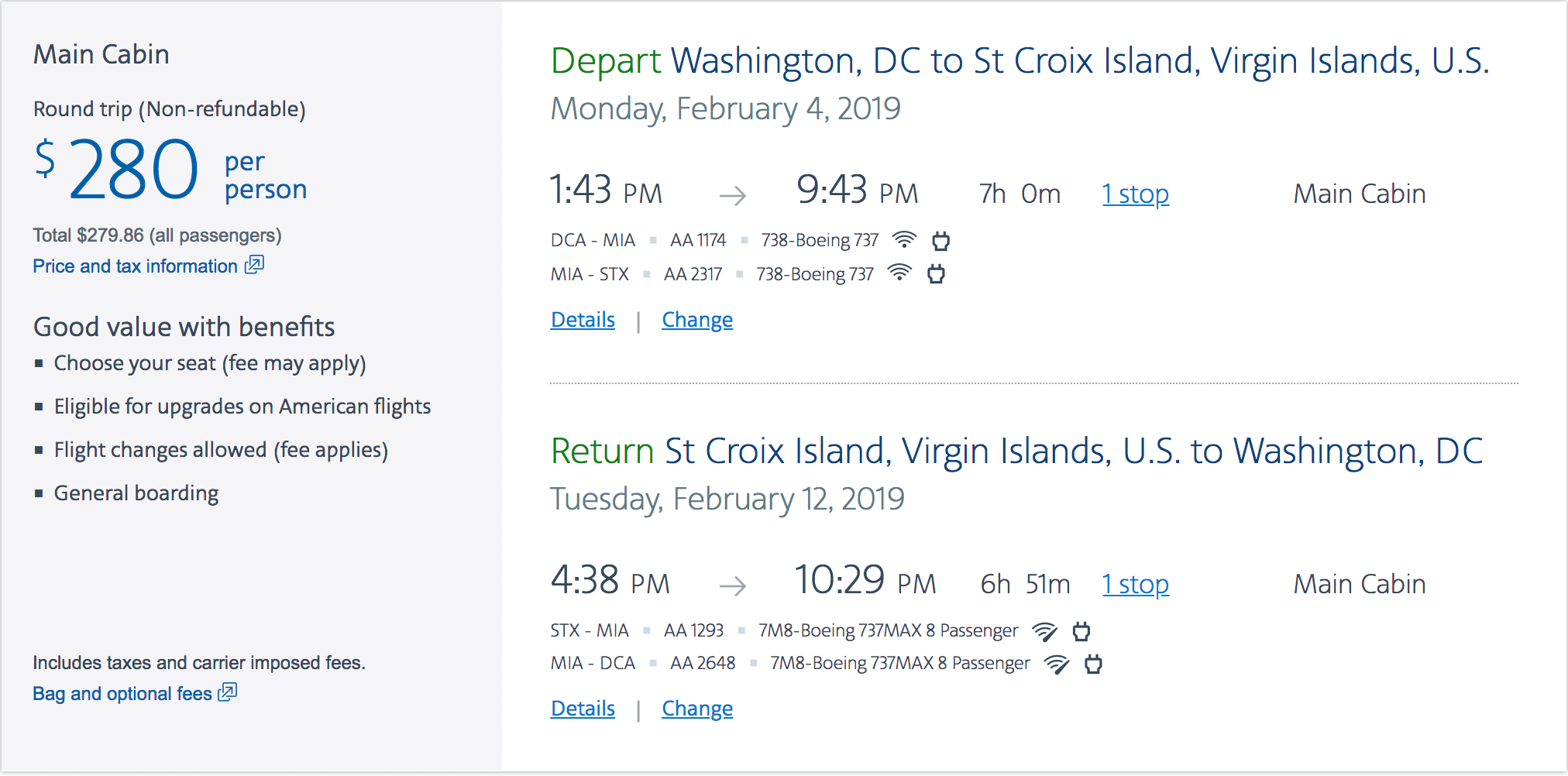This screenshot has width=1568, height=776.
Task: Click external link icon beside Price and tax information
Action: point(254,265)
